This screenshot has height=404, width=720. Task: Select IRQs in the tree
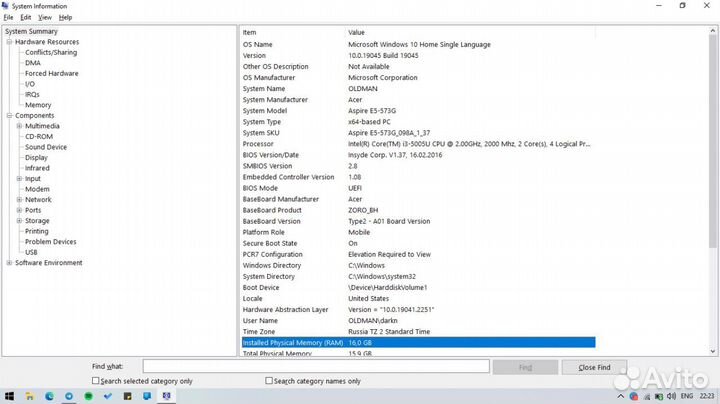click(x=32, y=95)
